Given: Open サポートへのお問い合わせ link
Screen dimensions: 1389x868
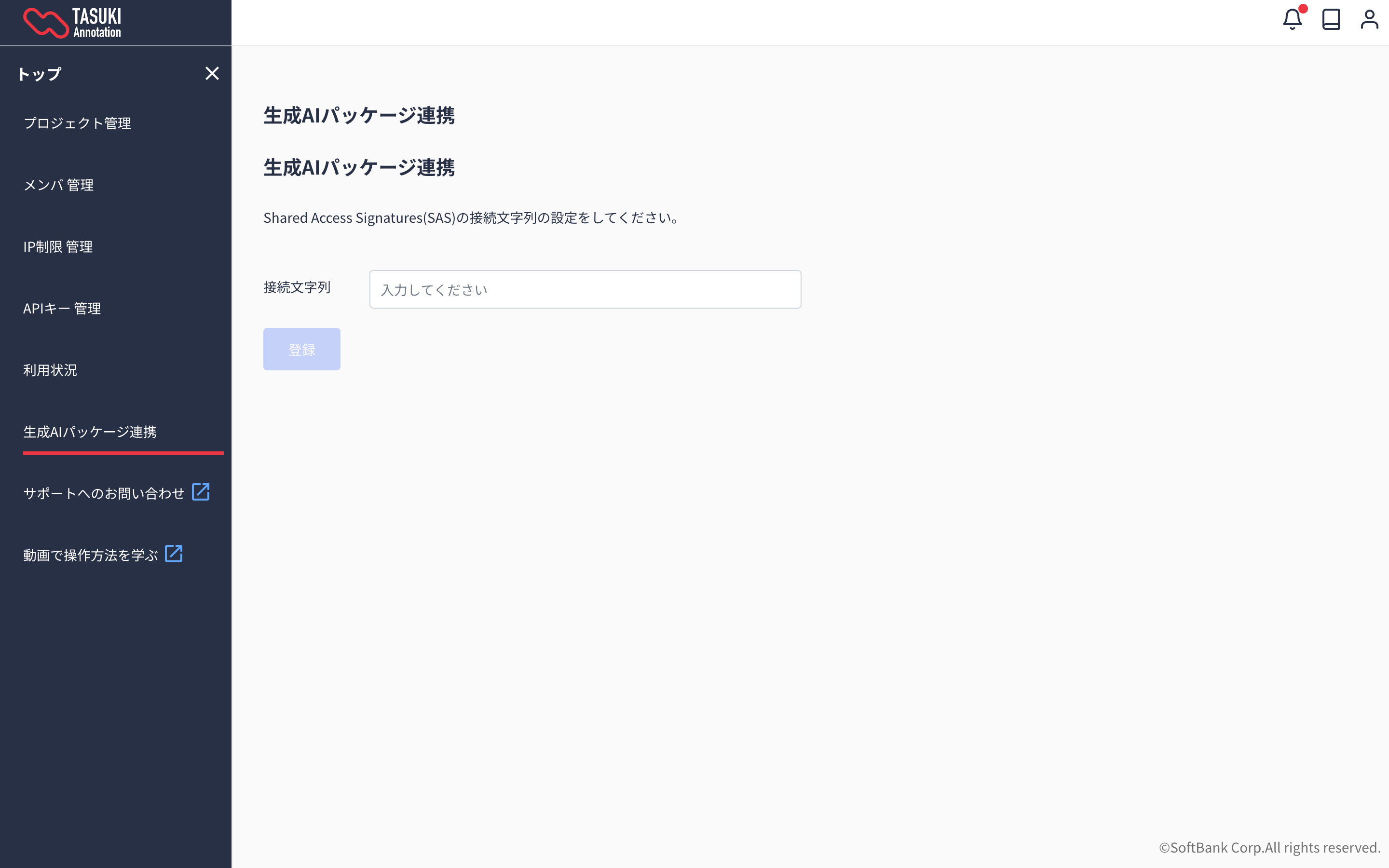Looking at the screenshot, I should point(104,494).
